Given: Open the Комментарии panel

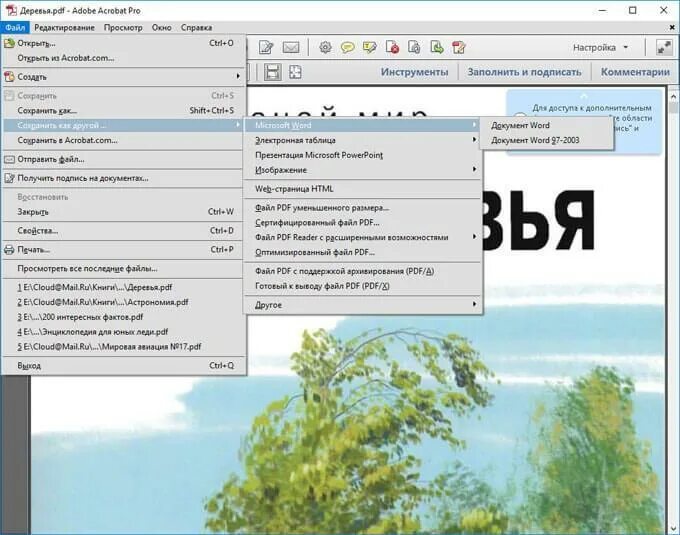Looking at the screenshot, I should click(635, 72).
